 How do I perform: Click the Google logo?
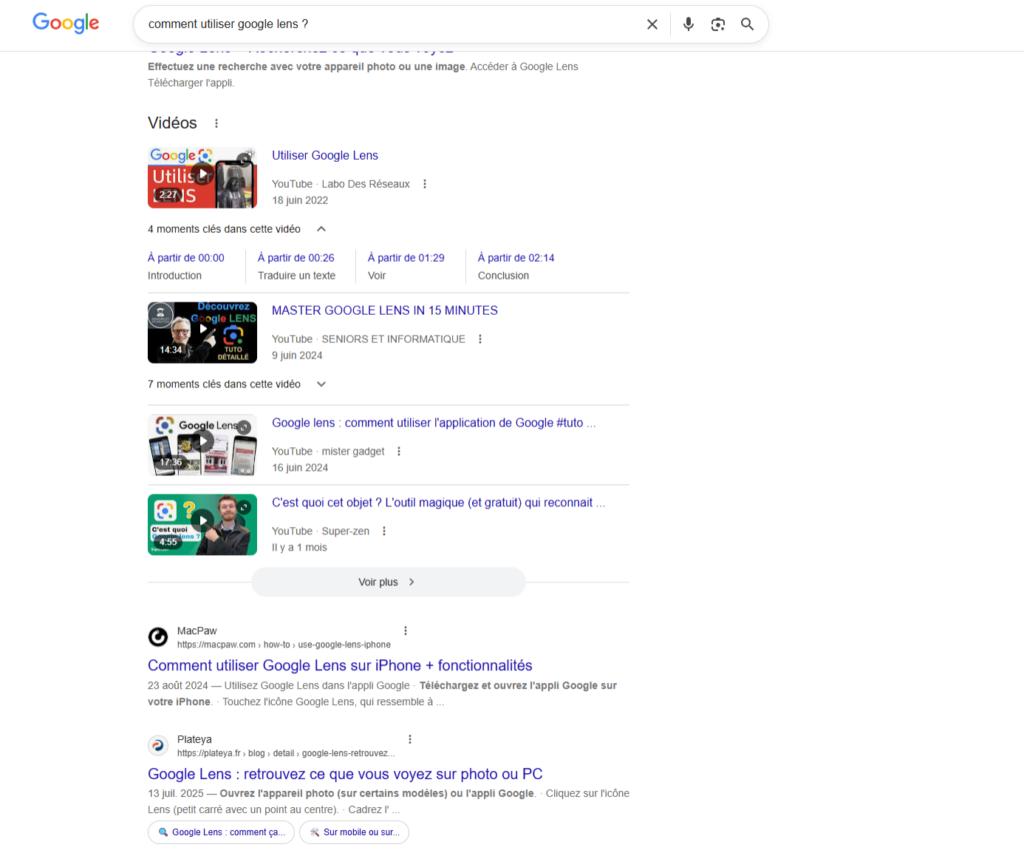[x=66, y=24]
